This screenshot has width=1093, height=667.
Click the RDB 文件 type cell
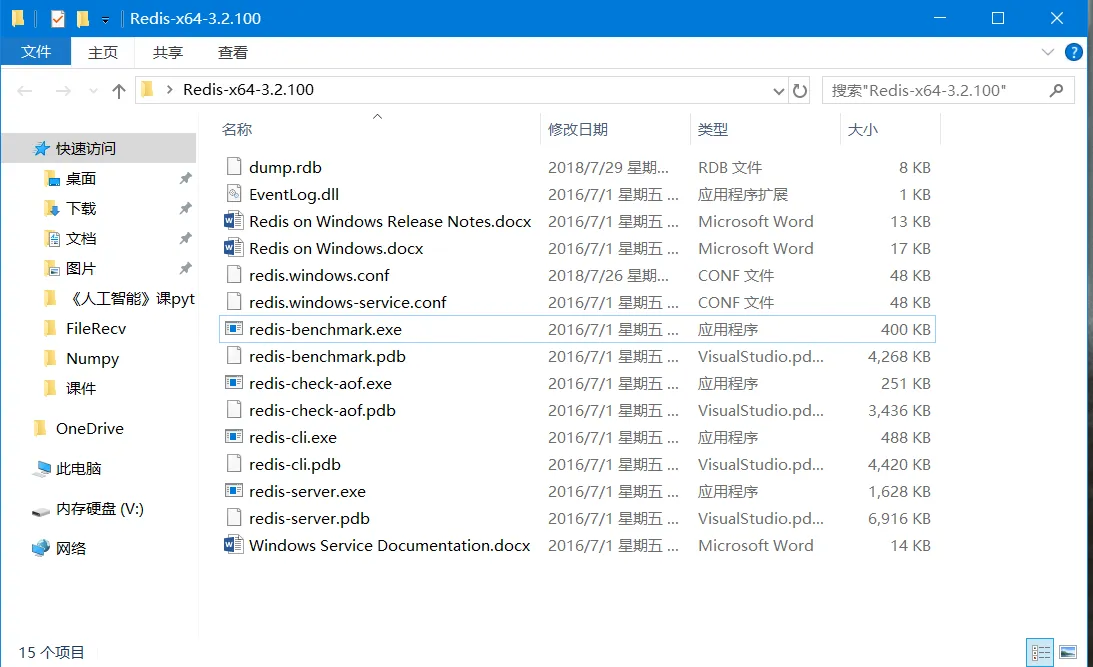pyautogui.click(x=730, y=167)
